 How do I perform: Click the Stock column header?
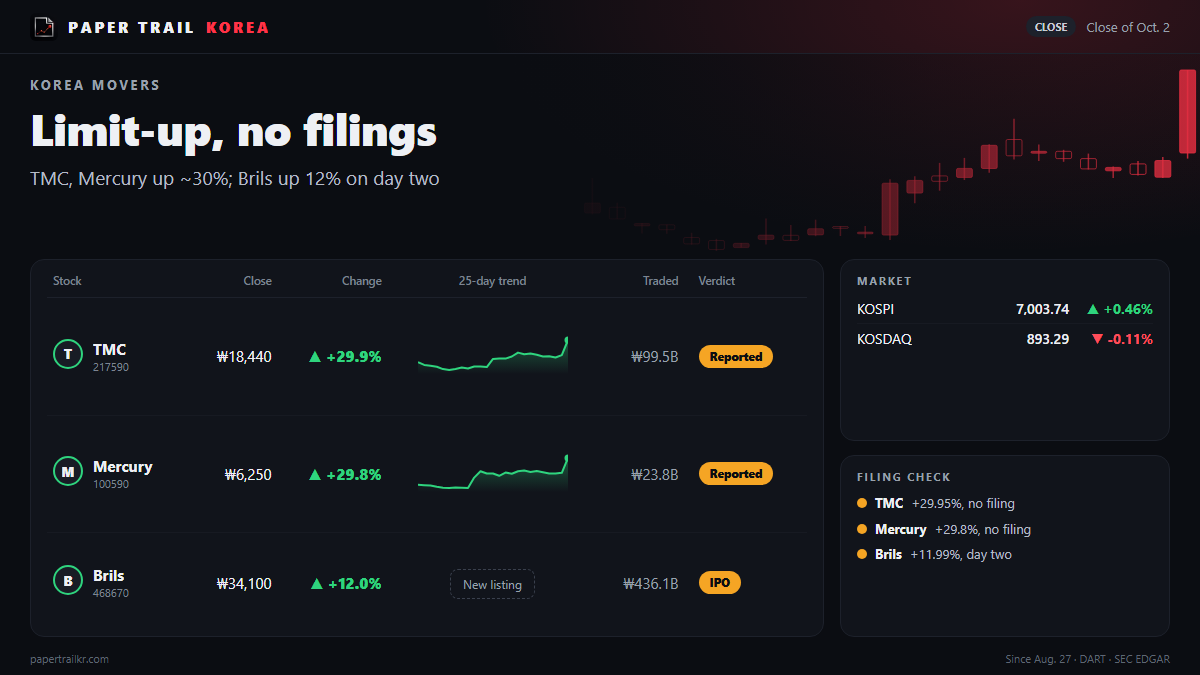click(x=67, y=281)
